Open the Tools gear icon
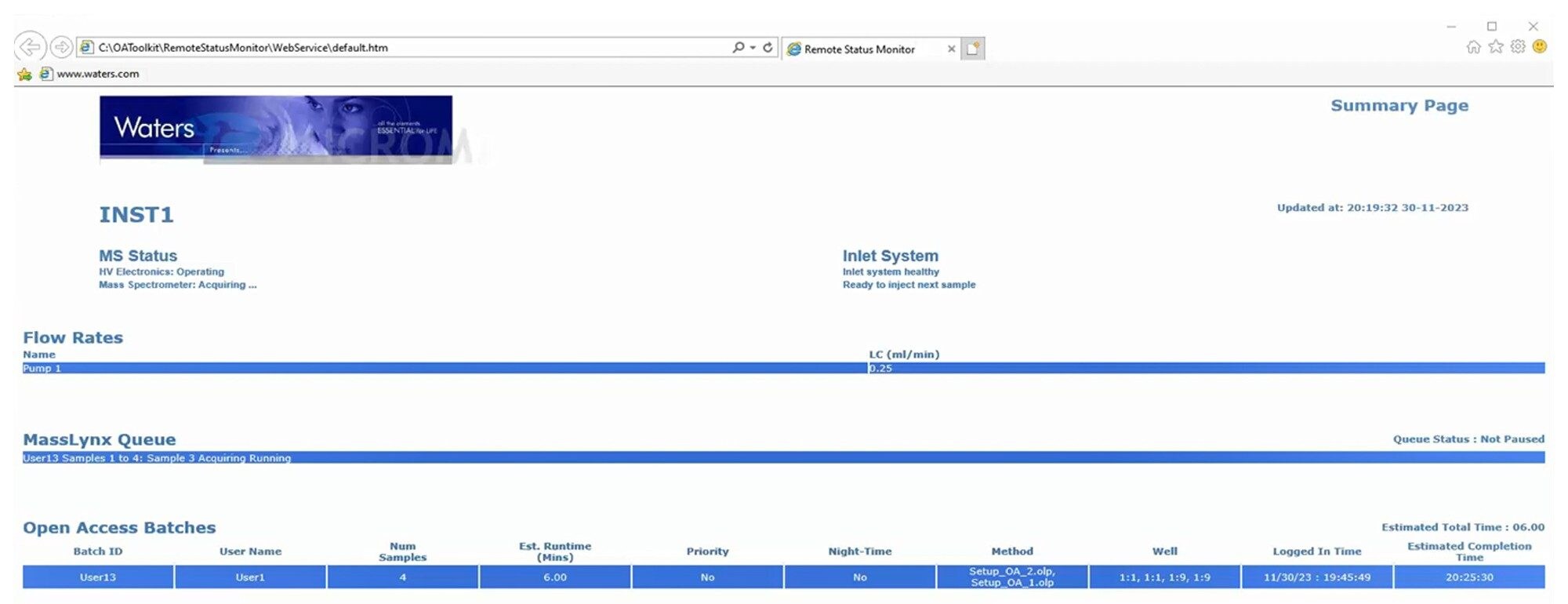Image resolution: width=1568 pixels, height=604 pixels. coord(1518,47)
